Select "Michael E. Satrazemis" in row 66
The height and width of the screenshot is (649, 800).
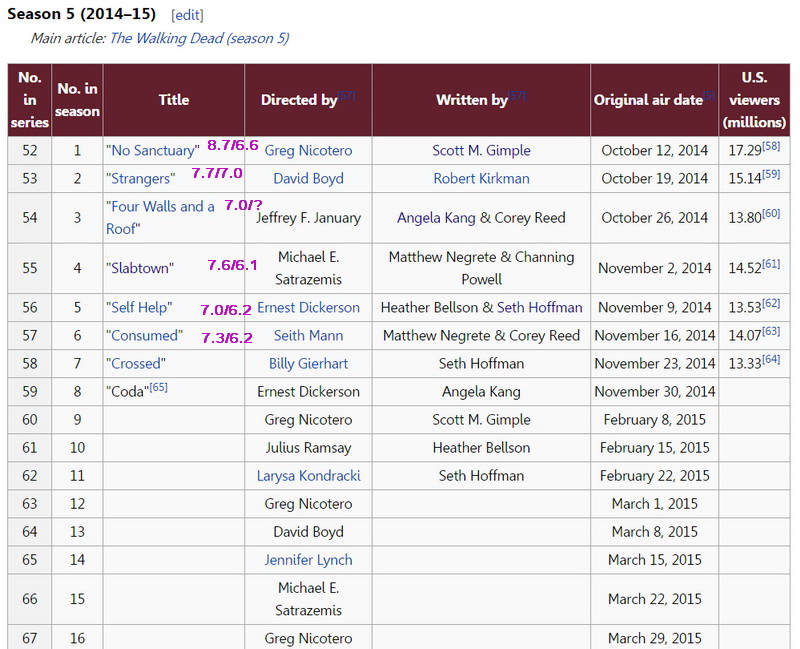click(x=308, y=599)
